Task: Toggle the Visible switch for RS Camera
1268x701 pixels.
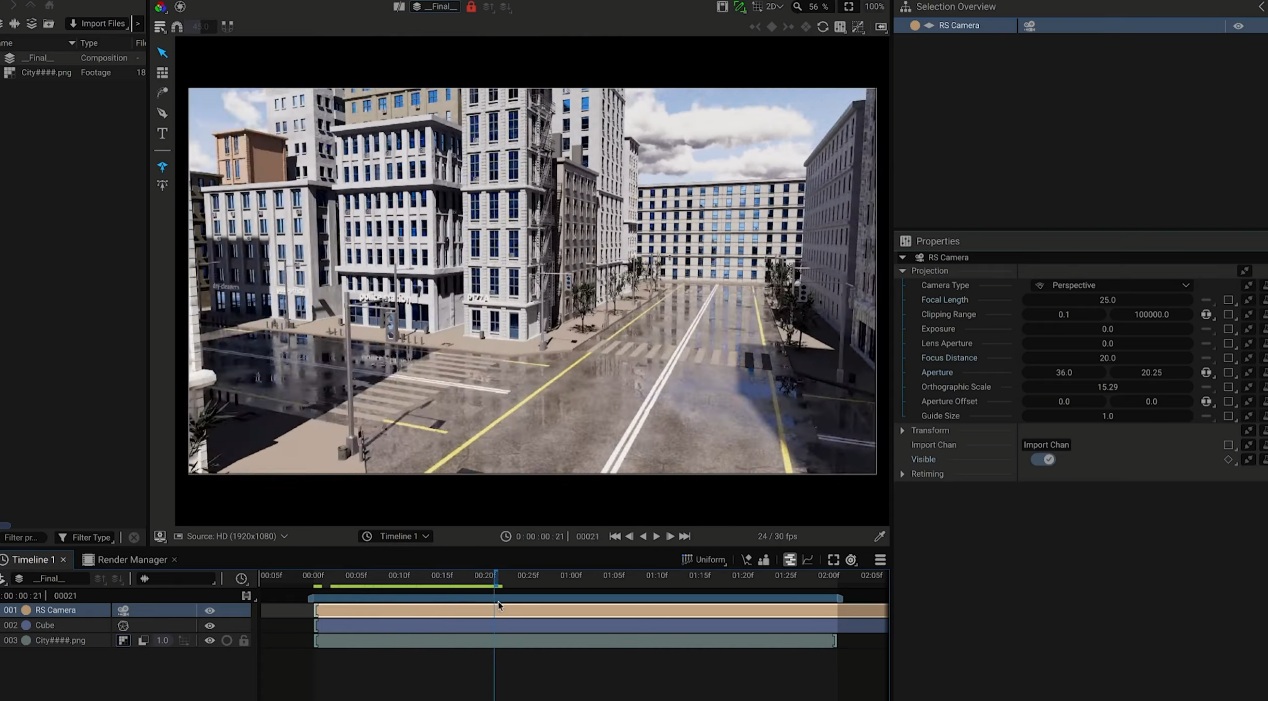Action: point(1043,460)
